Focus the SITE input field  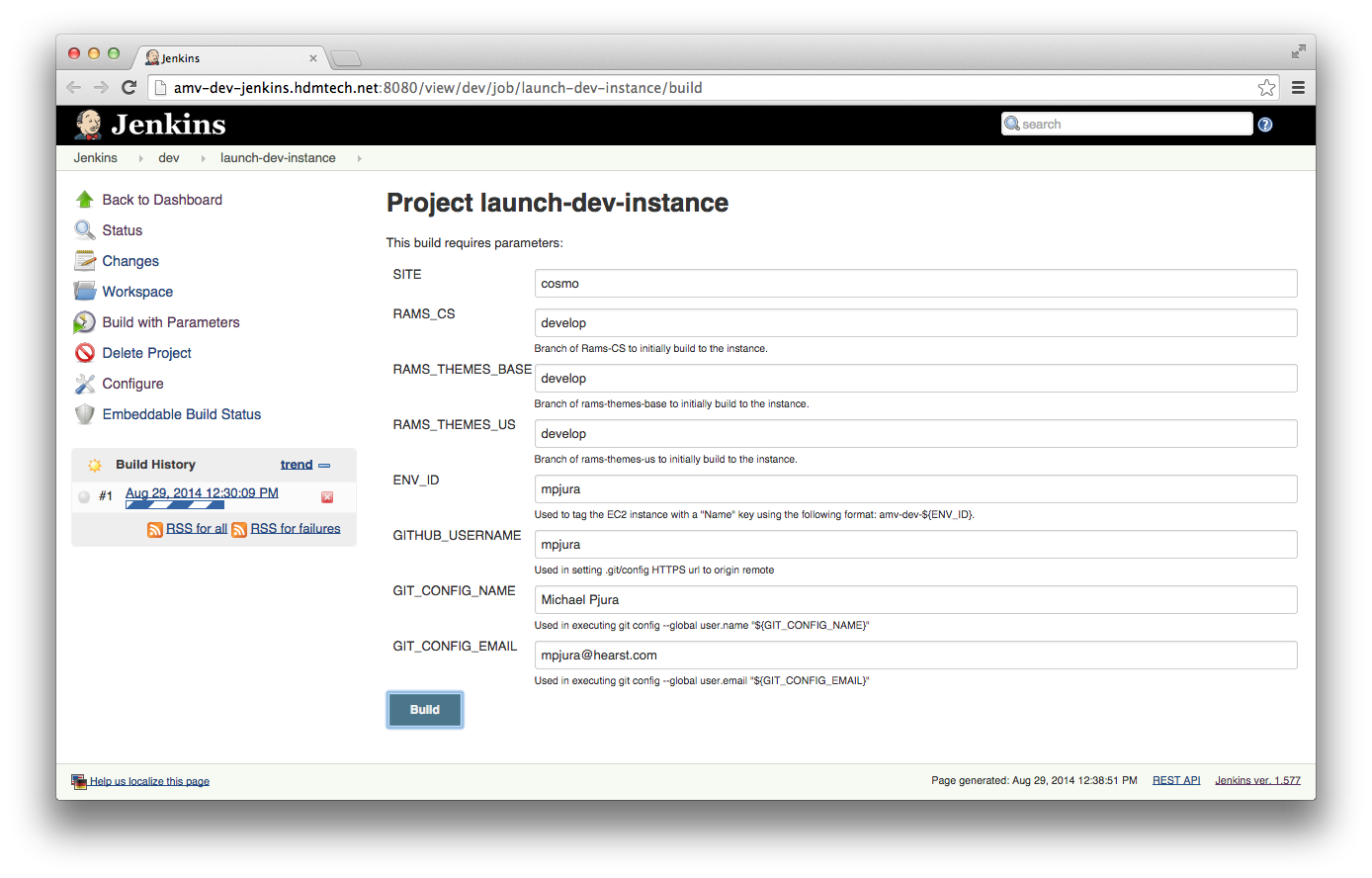coord(915,284)
